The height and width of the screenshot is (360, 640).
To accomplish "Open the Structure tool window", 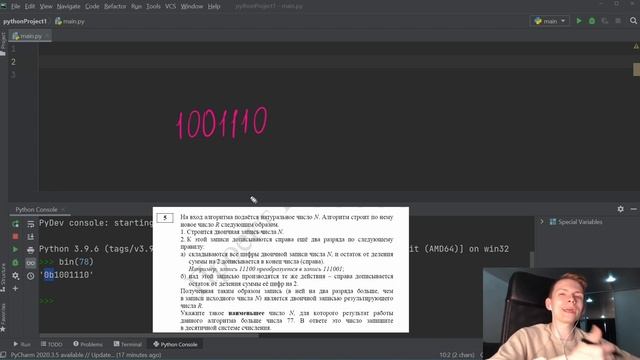I will click(x=3, y=278).
